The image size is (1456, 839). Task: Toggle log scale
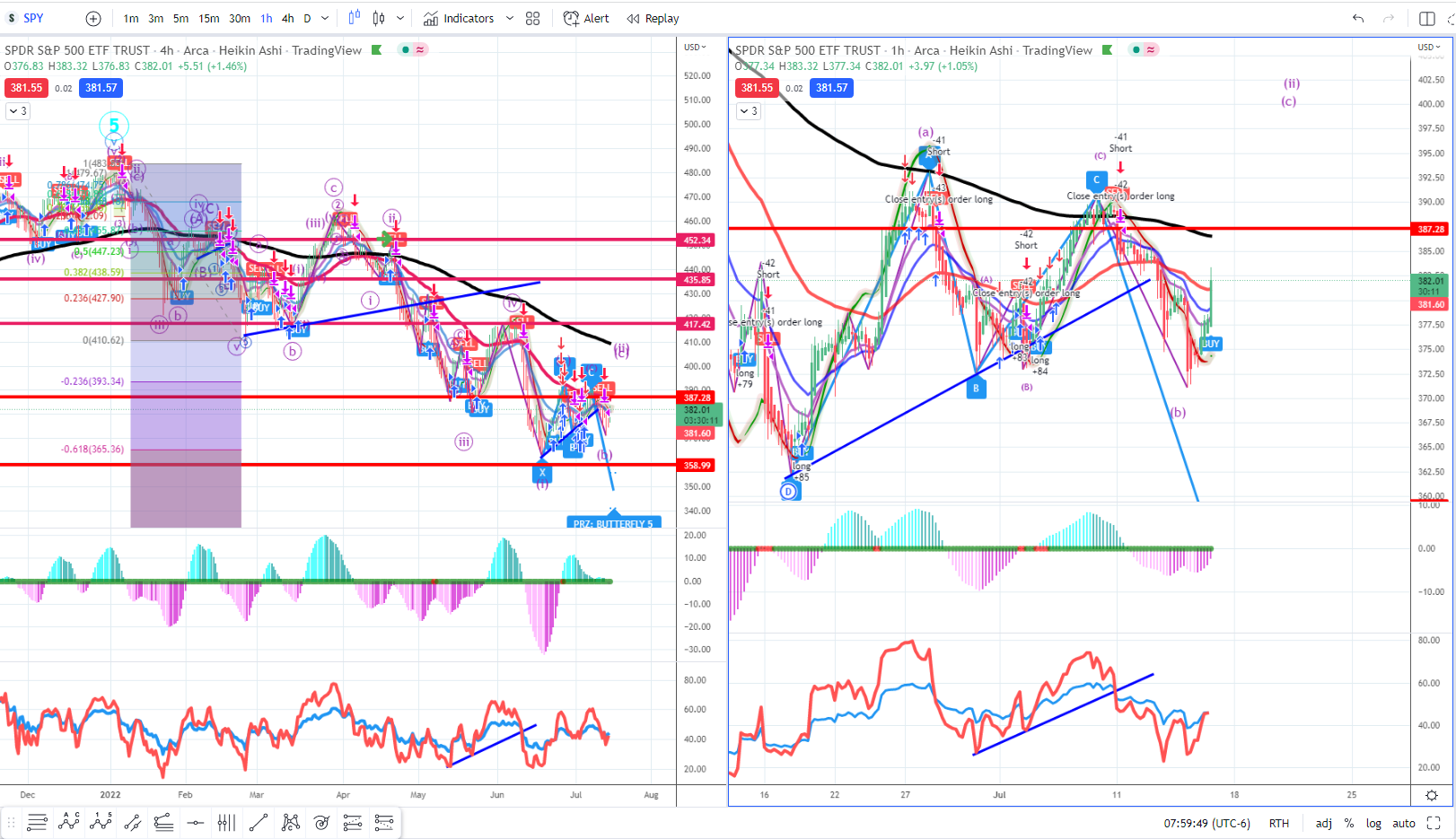click(1373, 823)
